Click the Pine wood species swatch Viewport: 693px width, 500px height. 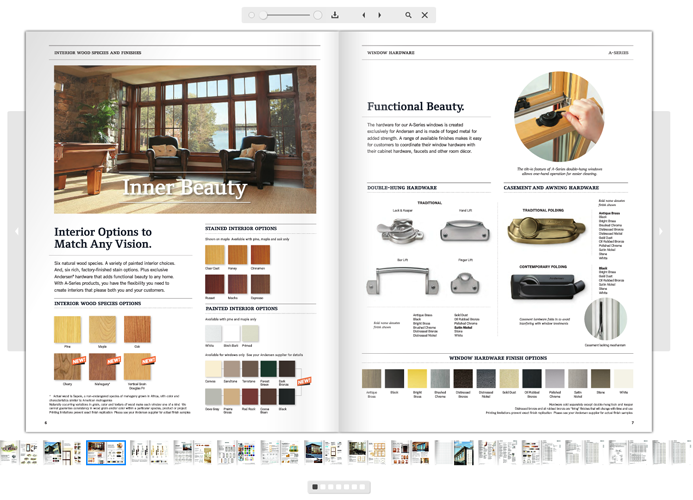[x=67, y=329]
